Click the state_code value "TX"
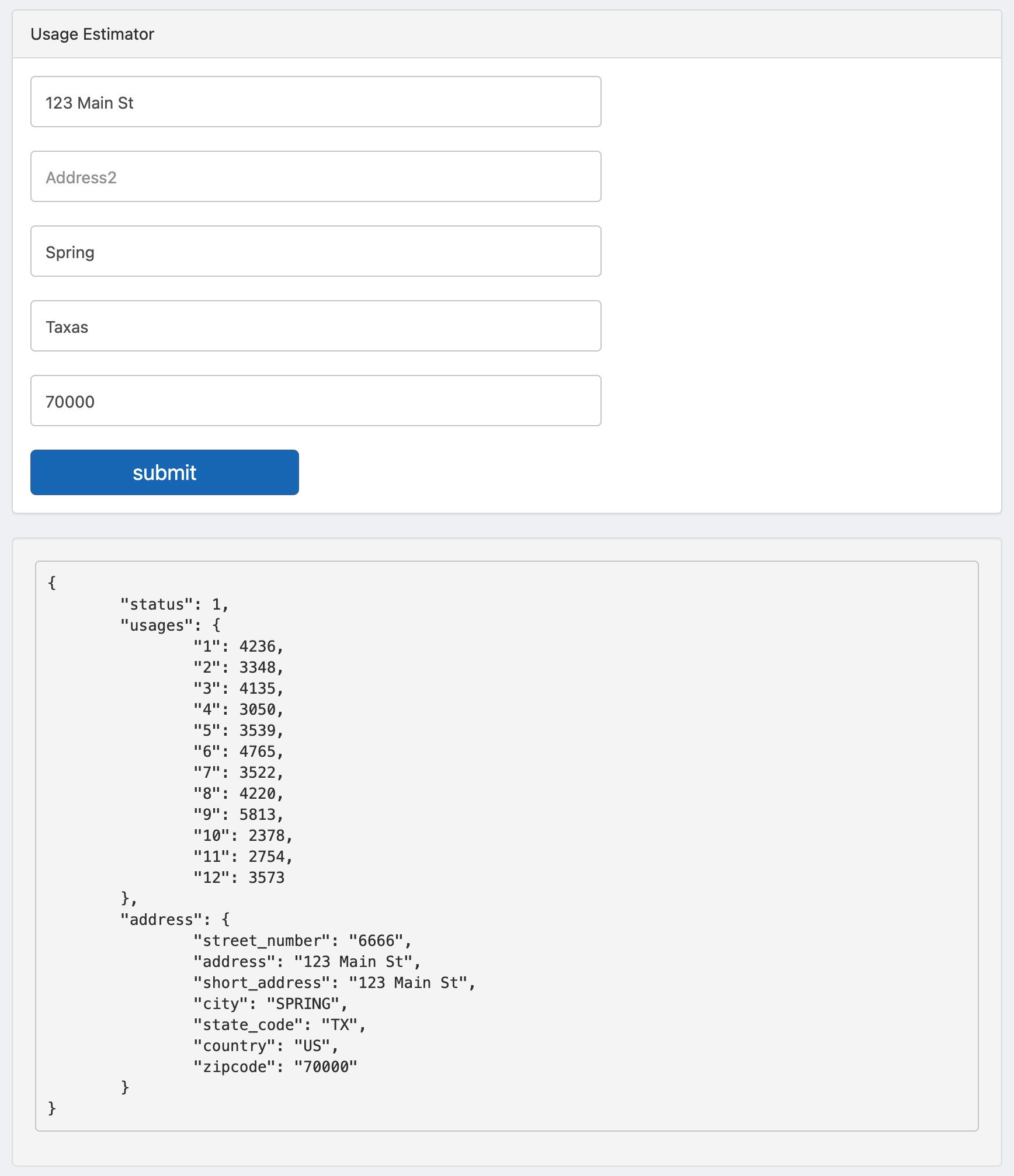This screenshot has width=1014, height=1176. [x=339, y=1025]
